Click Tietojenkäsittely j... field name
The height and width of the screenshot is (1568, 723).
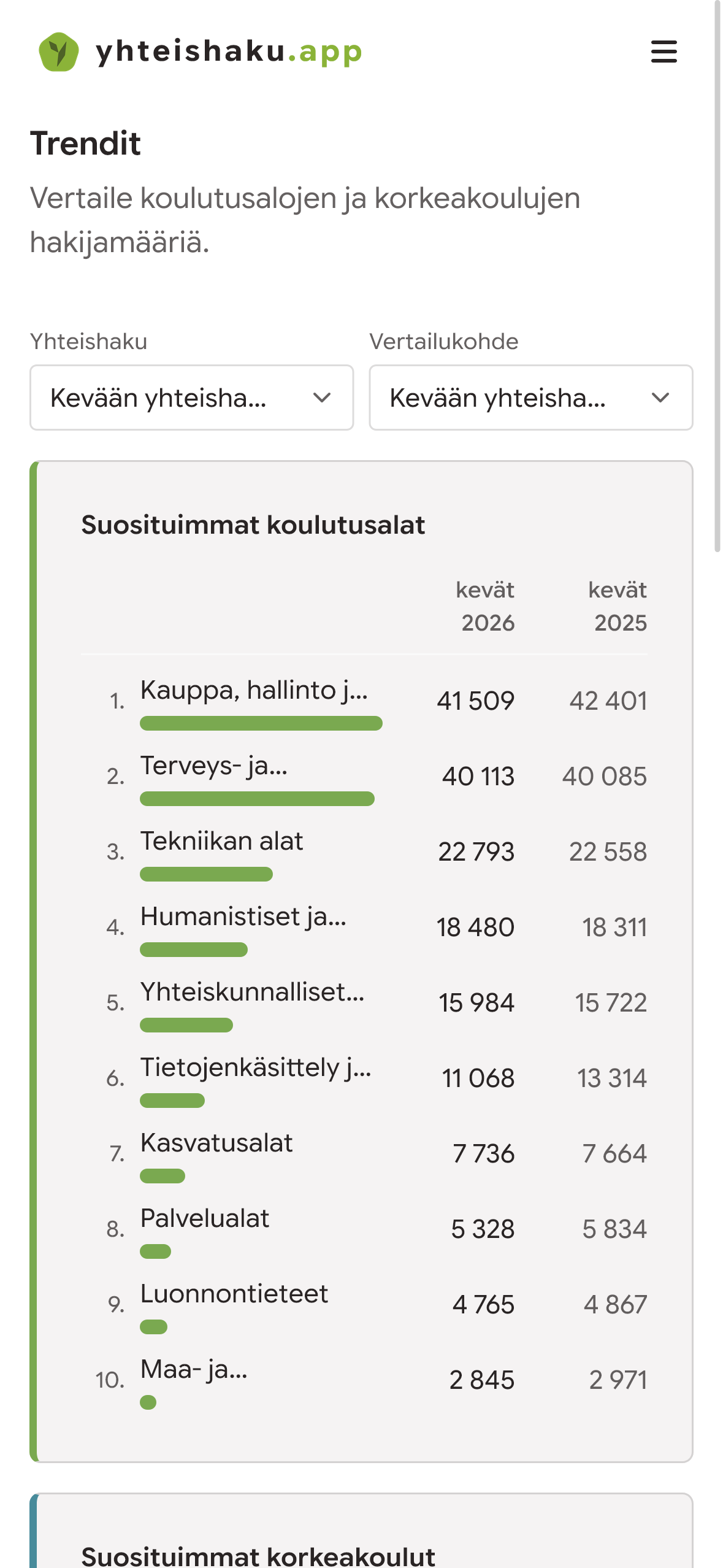point(256,1067)
